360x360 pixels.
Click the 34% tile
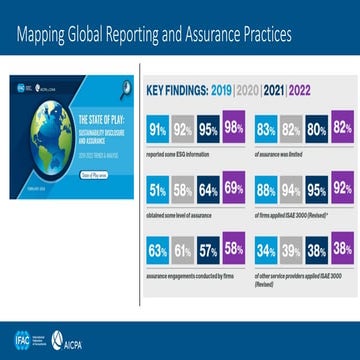click(266, 250)
